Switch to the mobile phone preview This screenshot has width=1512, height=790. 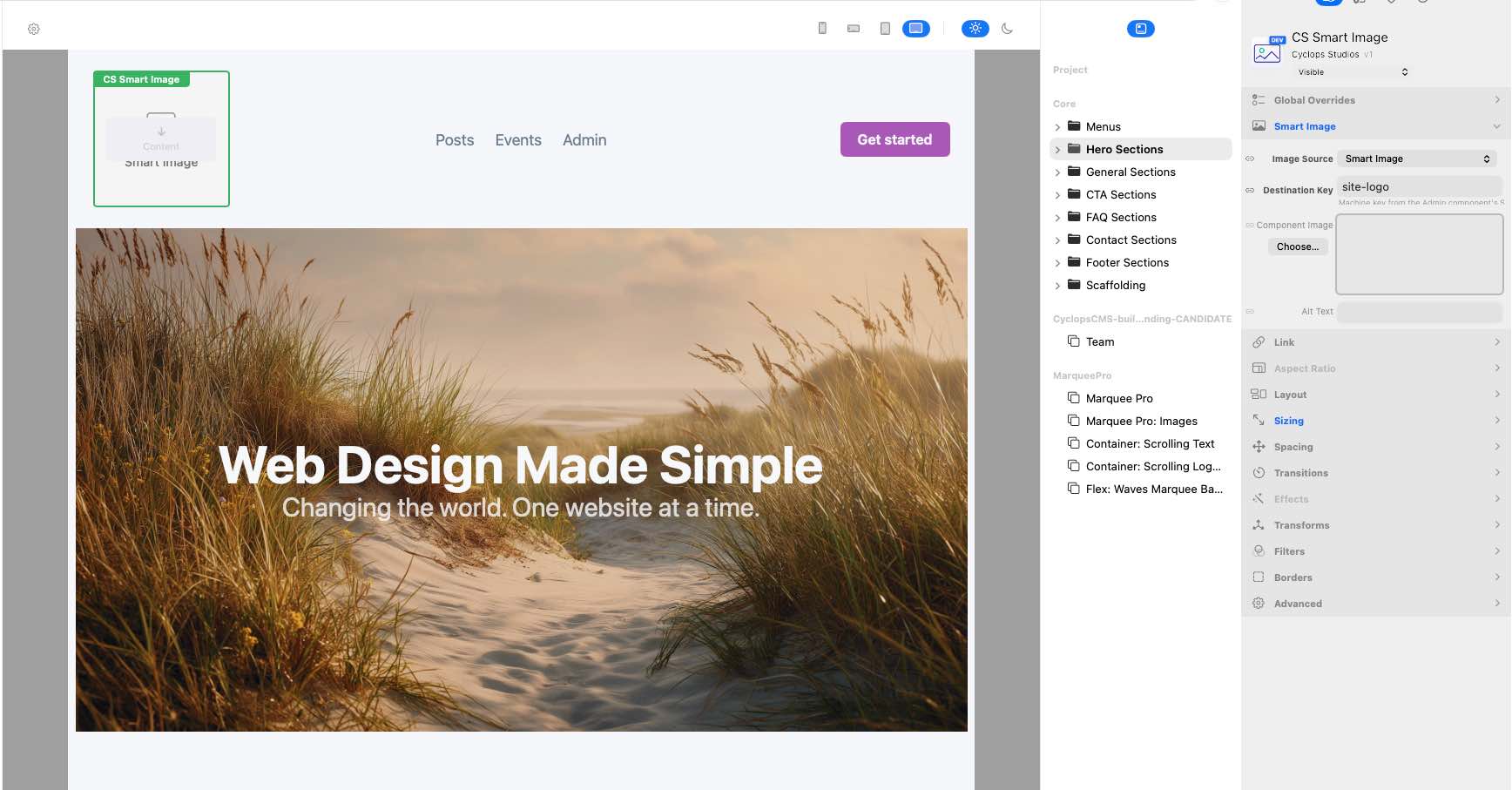(822, 28)
